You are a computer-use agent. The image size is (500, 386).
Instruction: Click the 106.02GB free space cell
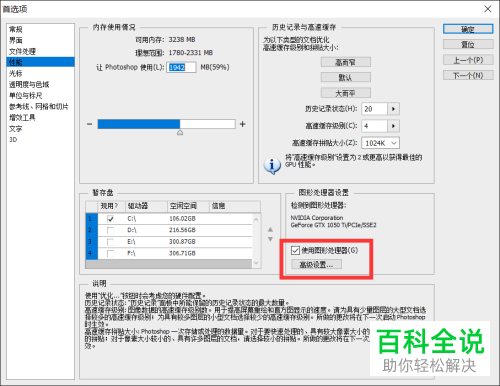click(x=182, y=219)
